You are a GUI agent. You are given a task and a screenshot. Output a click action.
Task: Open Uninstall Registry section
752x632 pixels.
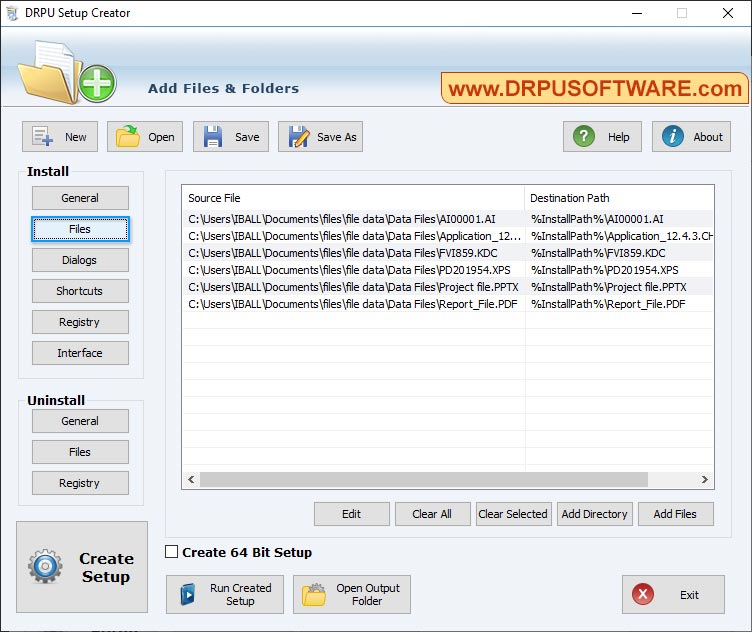[80, 483]
